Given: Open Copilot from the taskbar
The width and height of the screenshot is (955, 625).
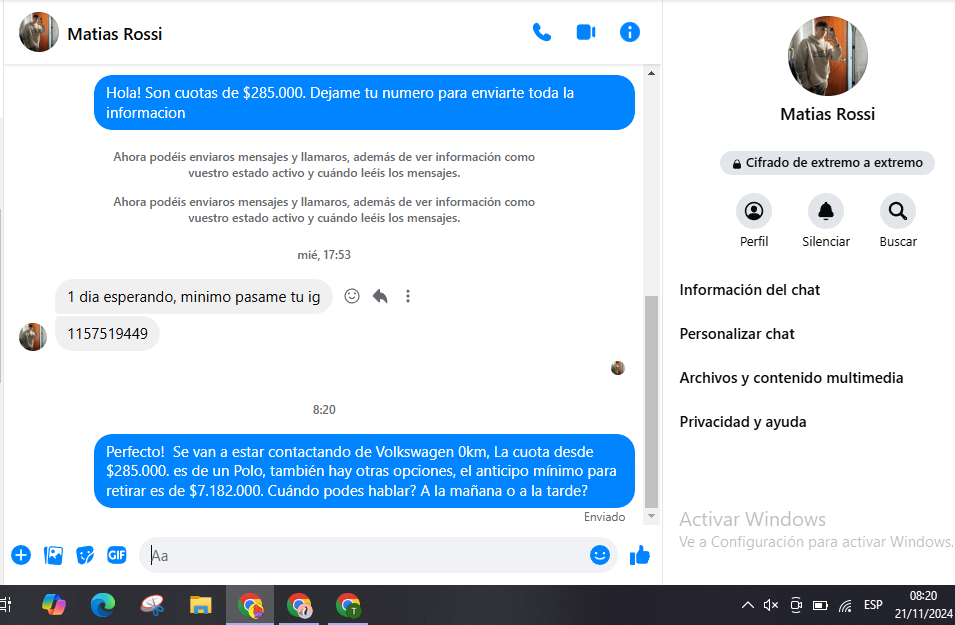Looking at the screenshot, I should pos(54,605).
